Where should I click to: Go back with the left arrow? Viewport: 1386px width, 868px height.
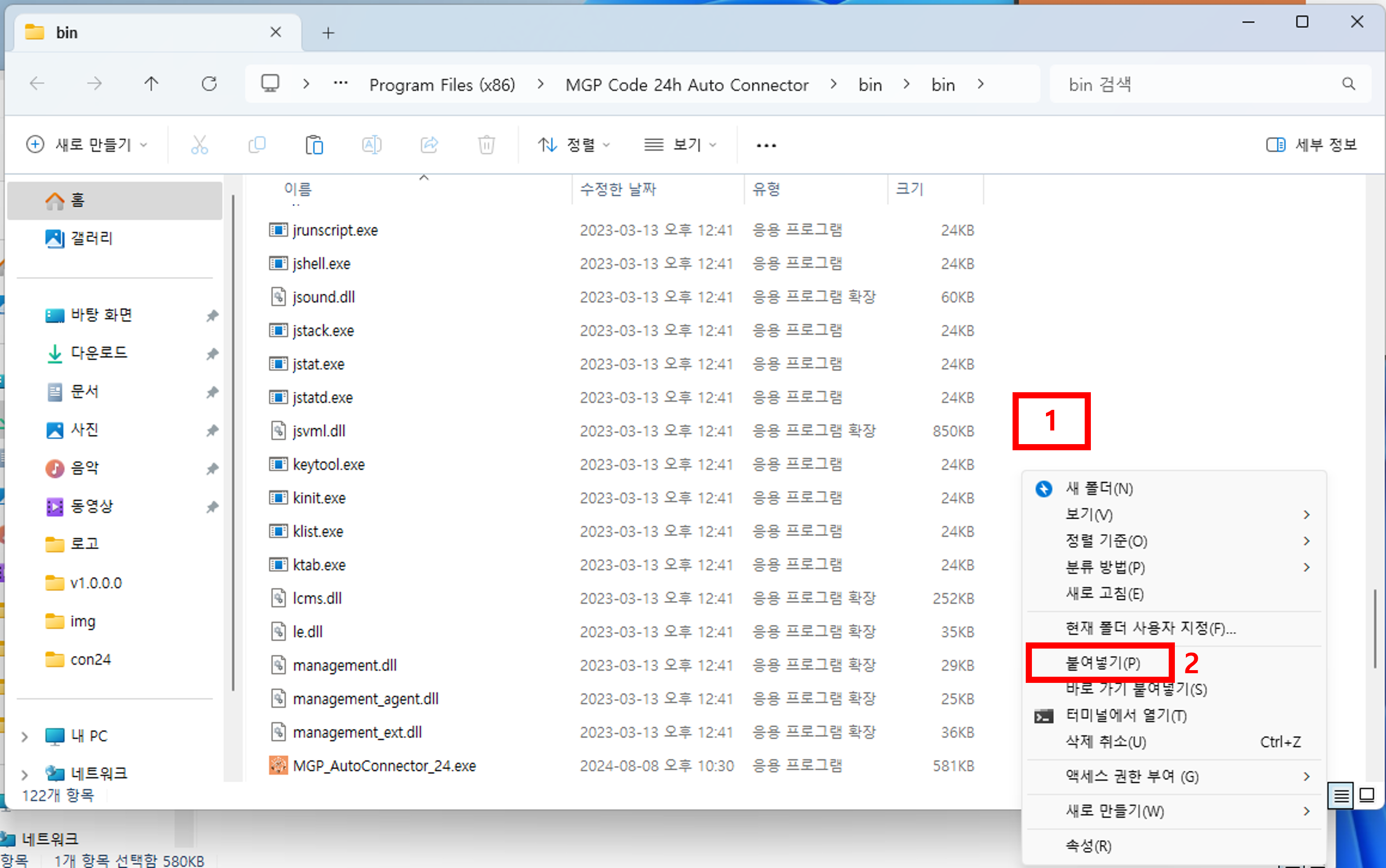click(x=37, y=84)
